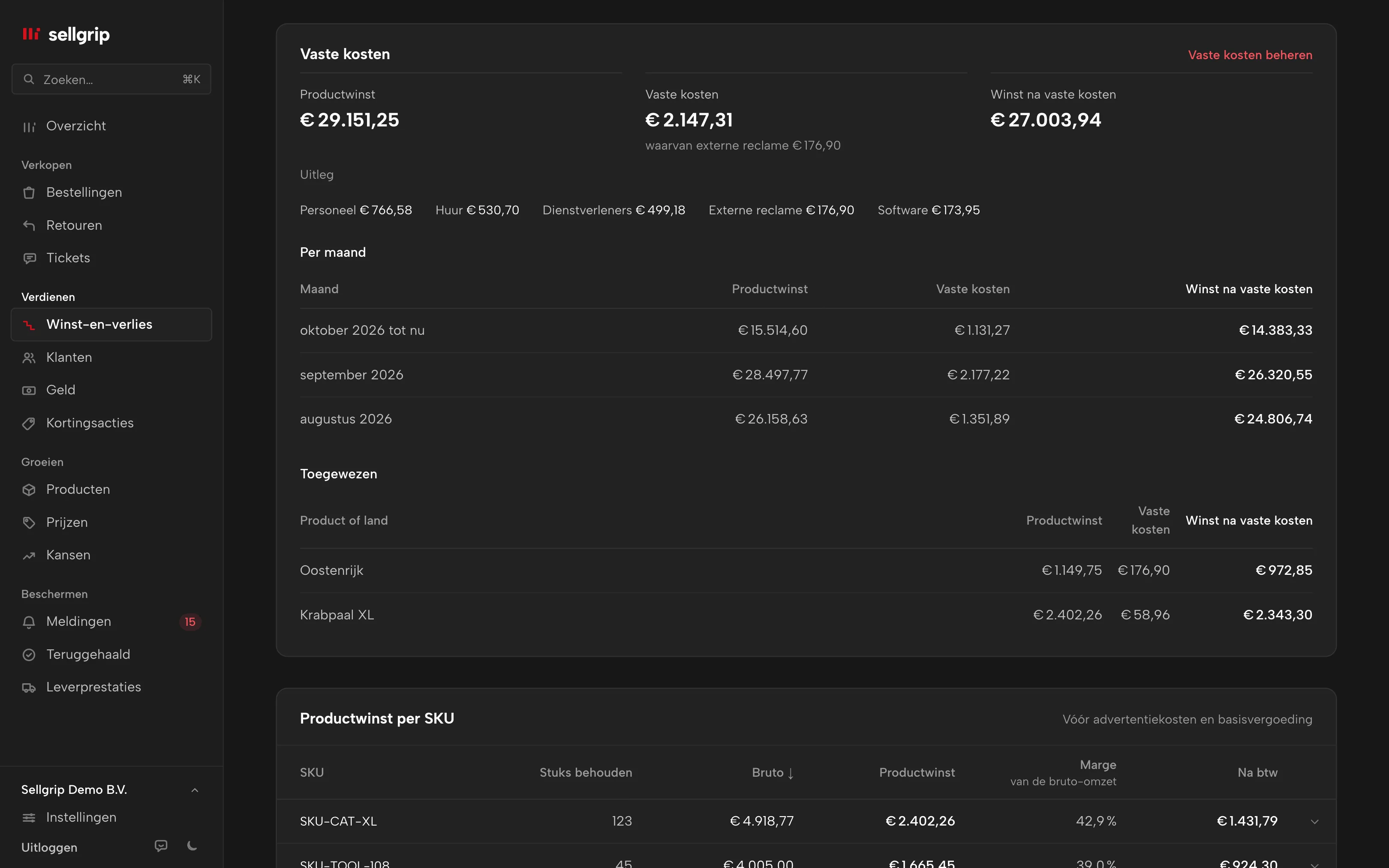Screen dimensions: 1389x868
Task: Click the sellgrip logo icon
Action: pyautogui.click(x=31, y=34)
